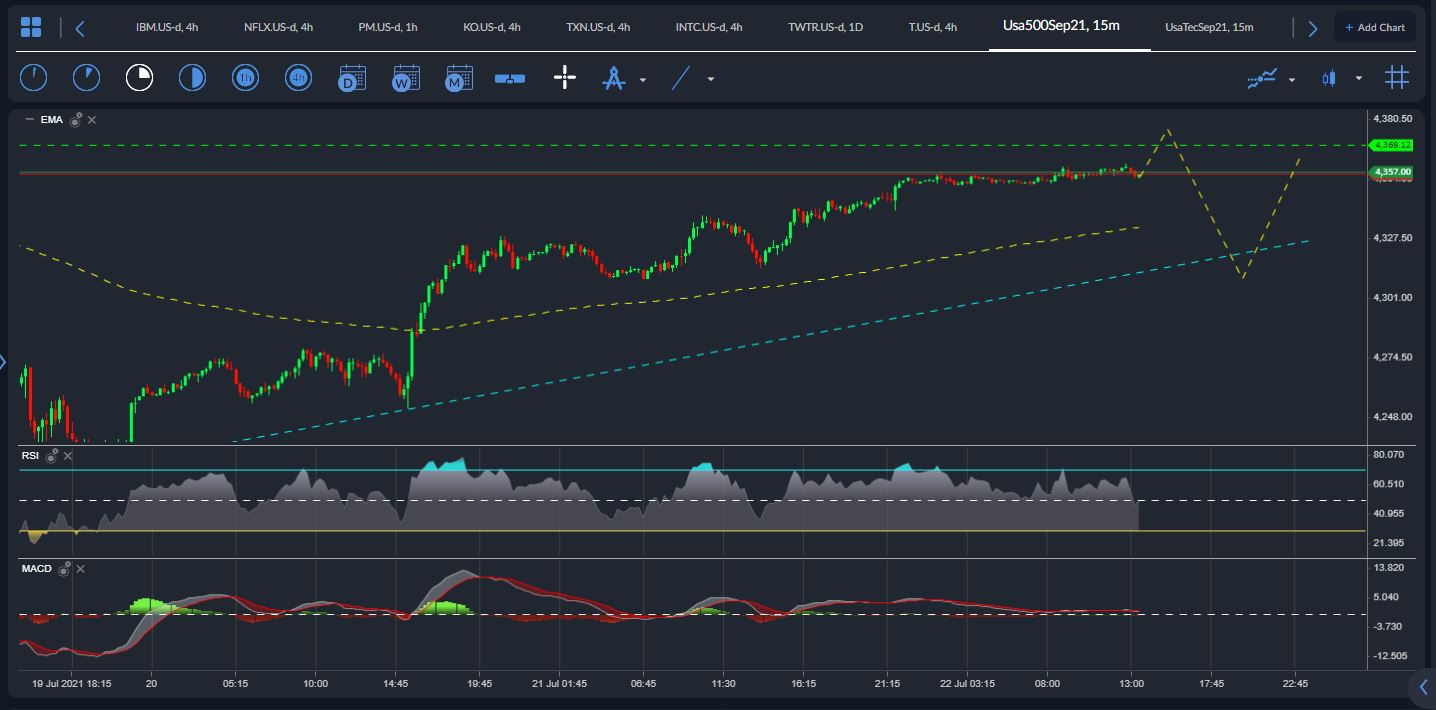
Task: Switch to 1h timeframe
Action: [245, 77]
